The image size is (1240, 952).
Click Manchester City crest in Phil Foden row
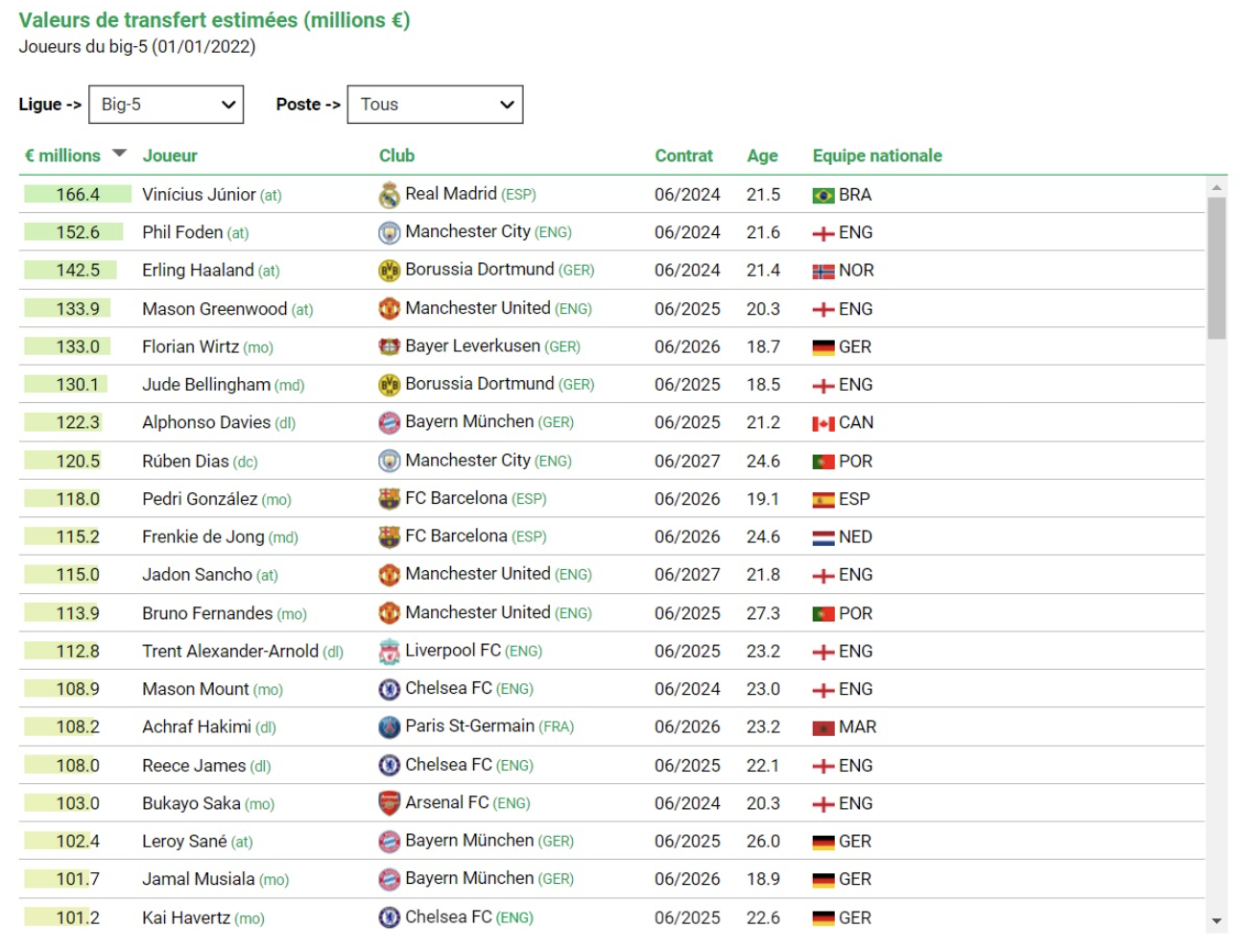389,233
